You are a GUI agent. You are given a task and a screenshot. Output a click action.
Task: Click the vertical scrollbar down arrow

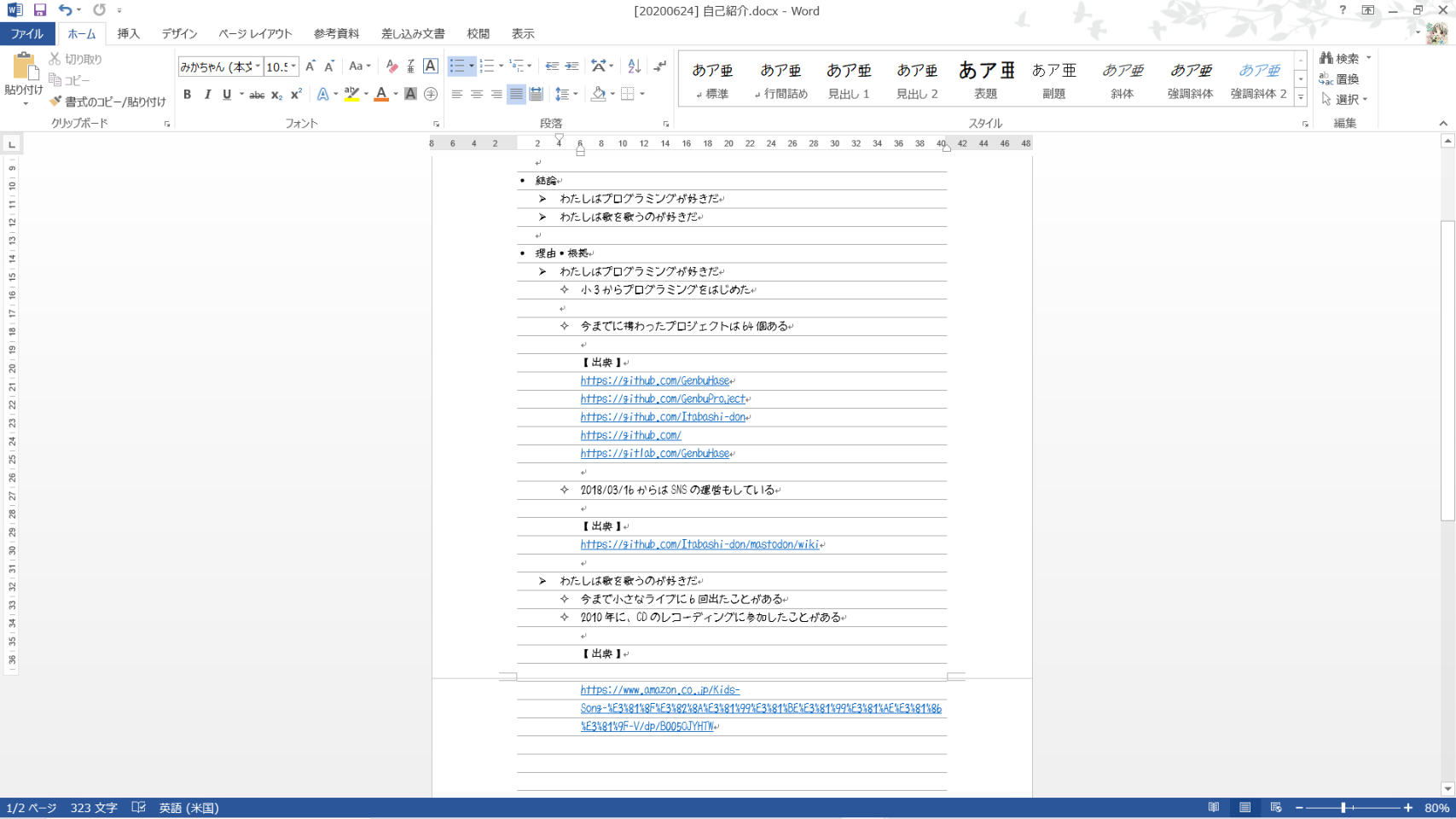pos(1447,789)
